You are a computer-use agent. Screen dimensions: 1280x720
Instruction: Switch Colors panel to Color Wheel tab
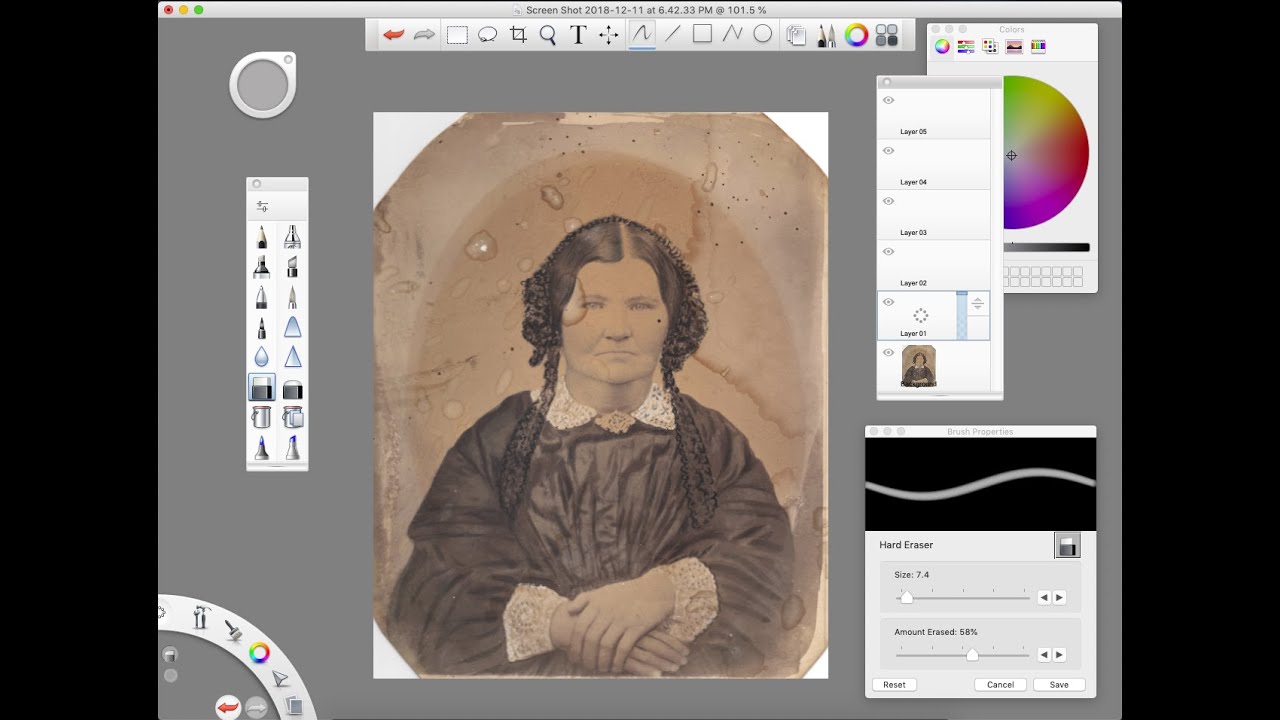[942, 46]
